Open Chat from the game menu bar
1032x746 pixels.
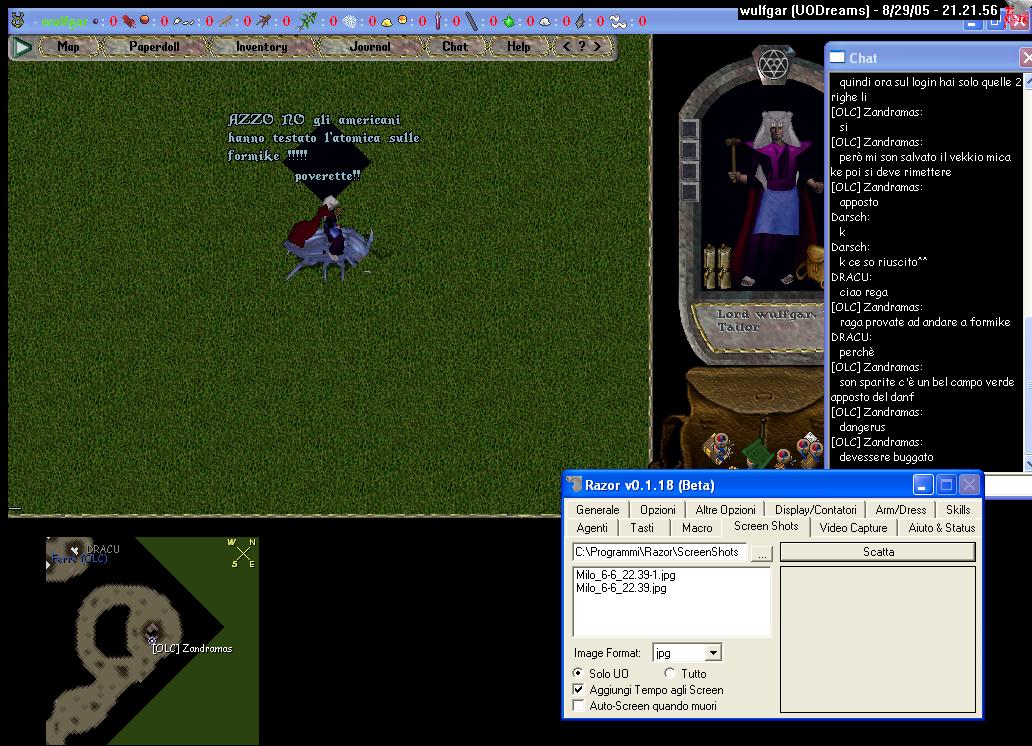[x=455, y=47]
